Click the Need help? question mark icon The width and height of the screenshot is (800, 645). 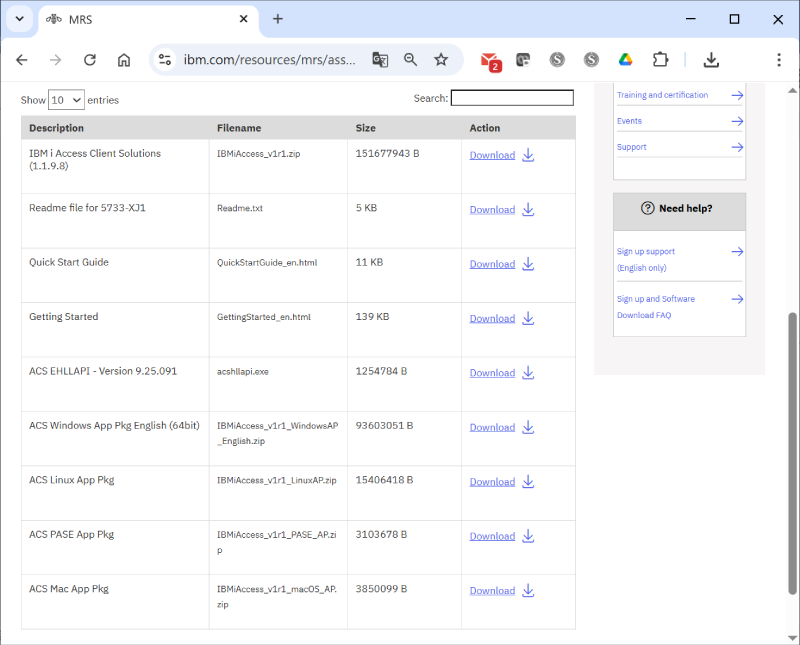[647, 208]
